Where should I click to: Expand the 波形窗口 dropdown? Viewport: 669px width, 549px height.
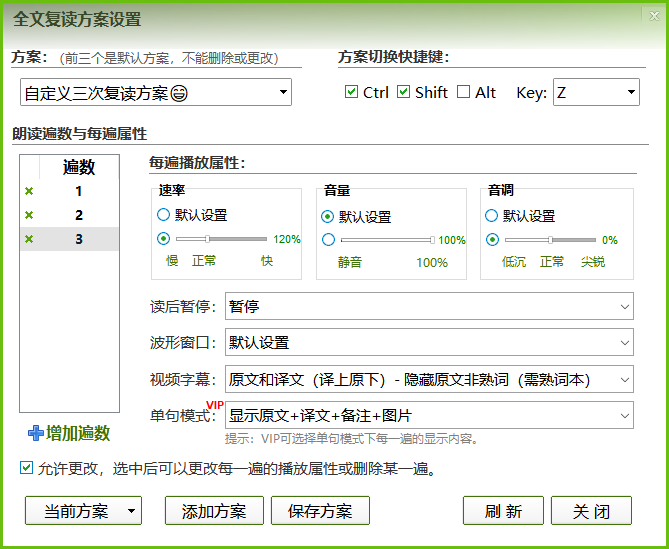tap(429, 342)
